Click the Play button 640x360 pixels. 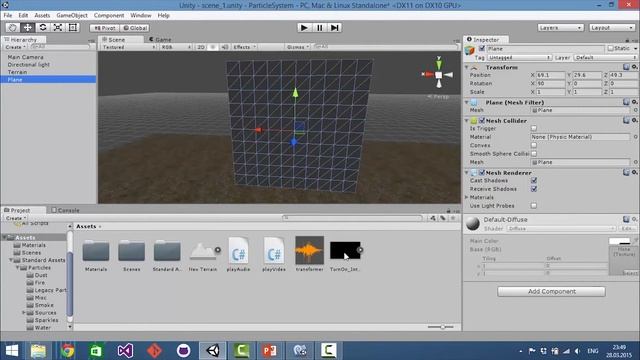click(304, 27)
